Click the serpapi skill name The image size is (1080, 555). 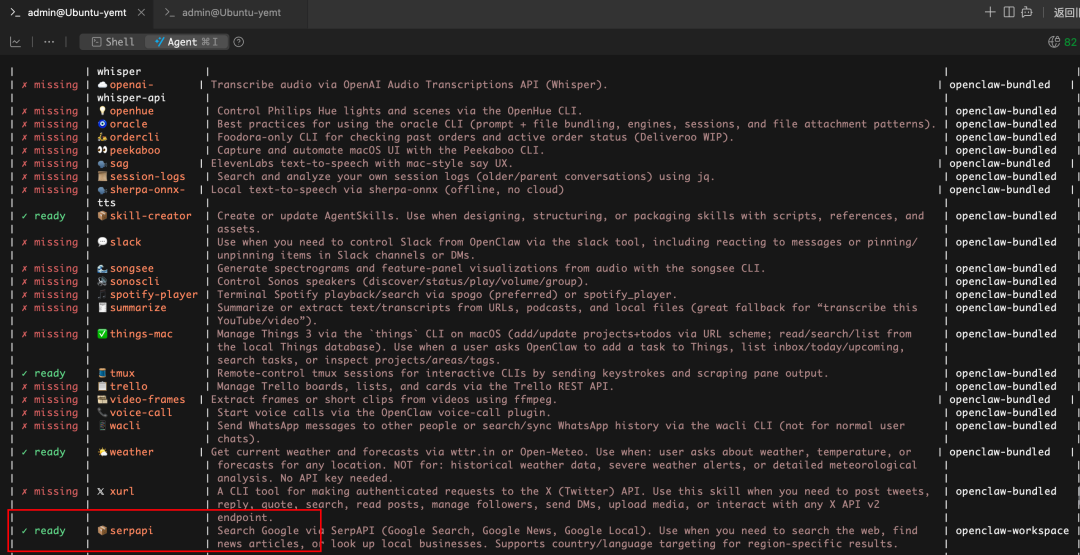131,530
